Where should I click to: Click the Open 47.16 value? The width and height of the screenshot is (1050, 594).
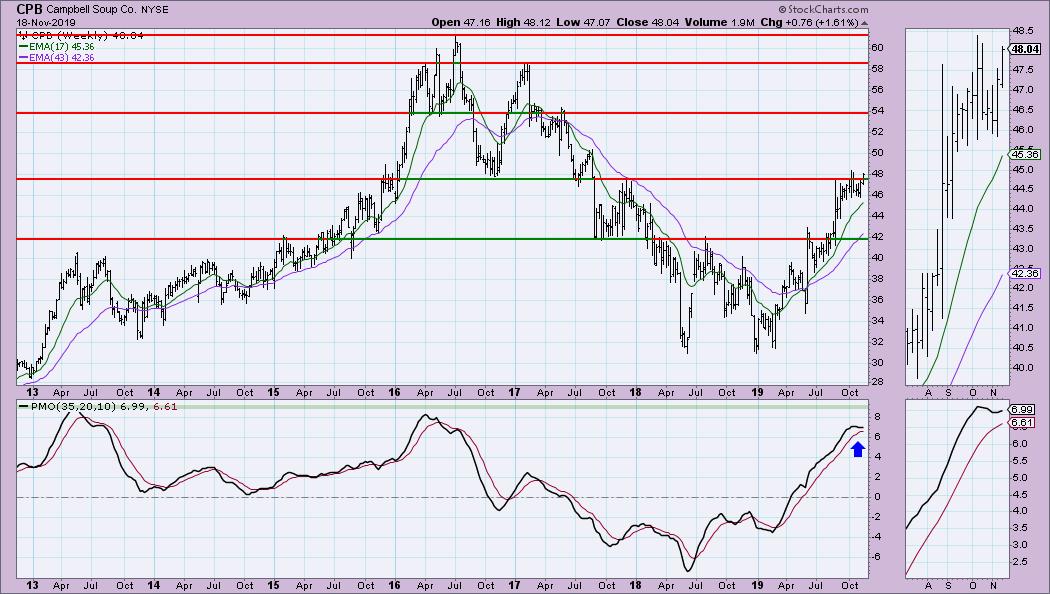click(461, 22)
